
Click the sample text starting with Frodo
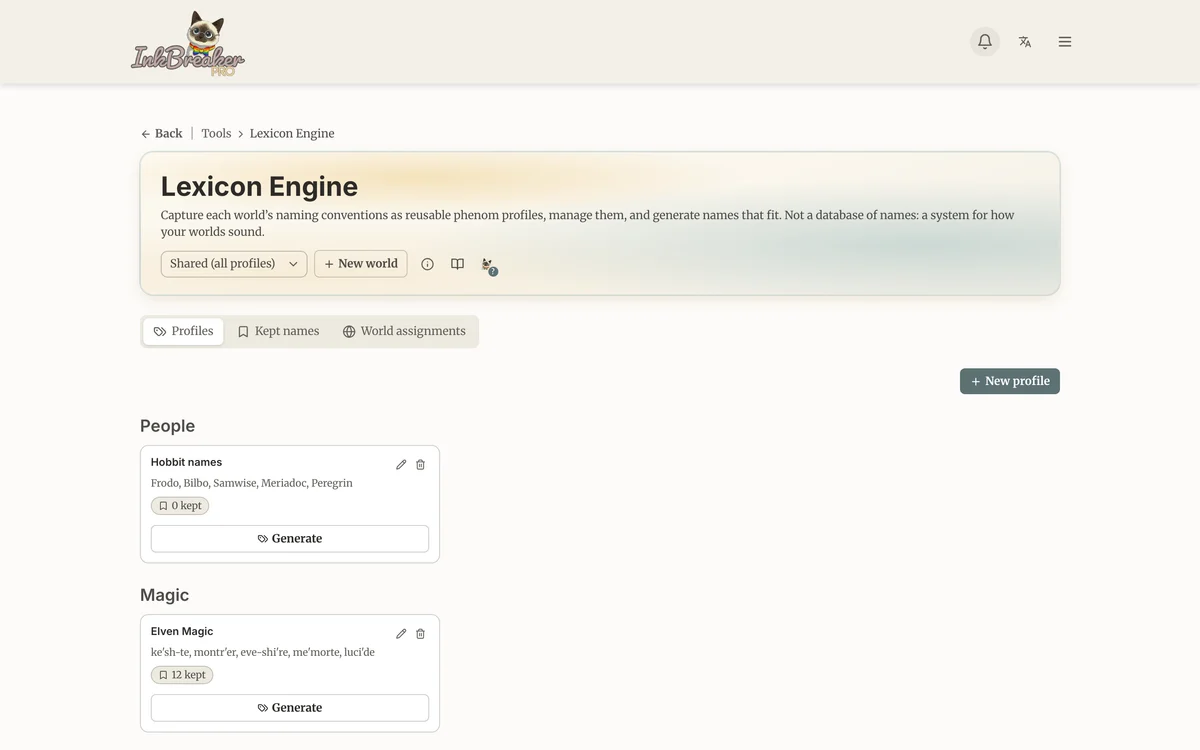coord(252,483)
